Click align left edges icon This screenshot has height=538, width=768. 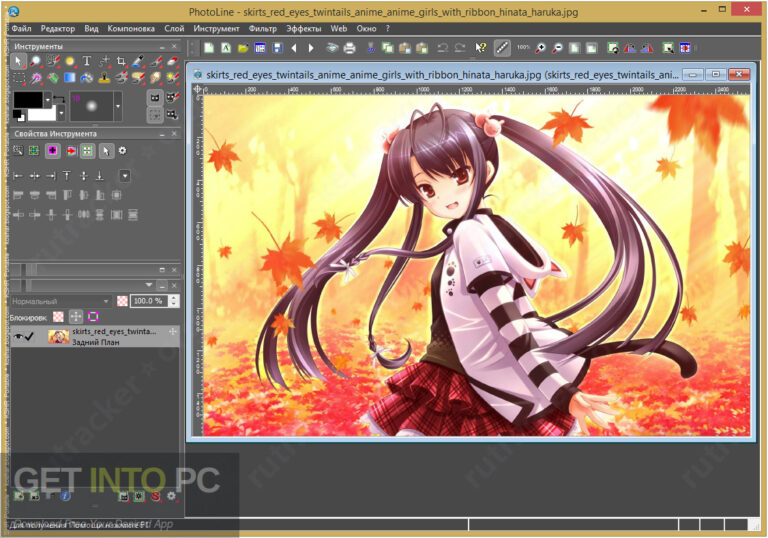18,175
